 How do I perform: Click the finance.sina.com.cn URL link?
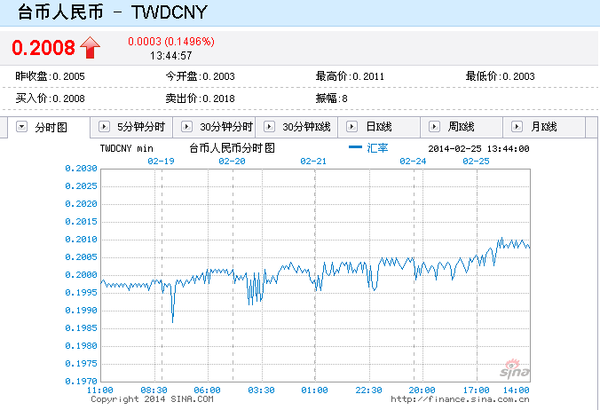[461, 398]
